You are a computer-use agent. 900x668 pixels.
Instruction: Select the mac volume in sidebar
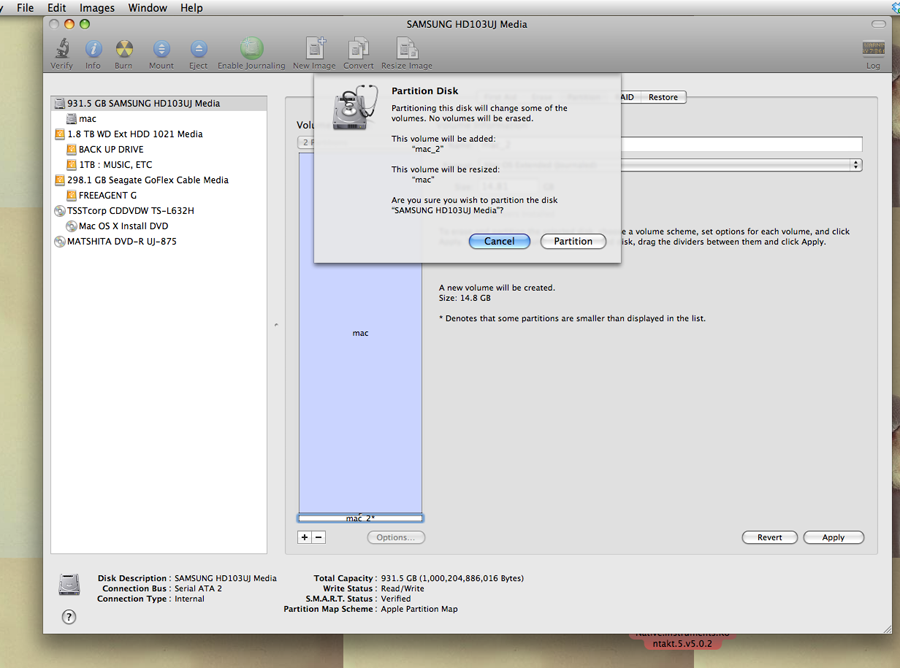click(x=159, y=119)
